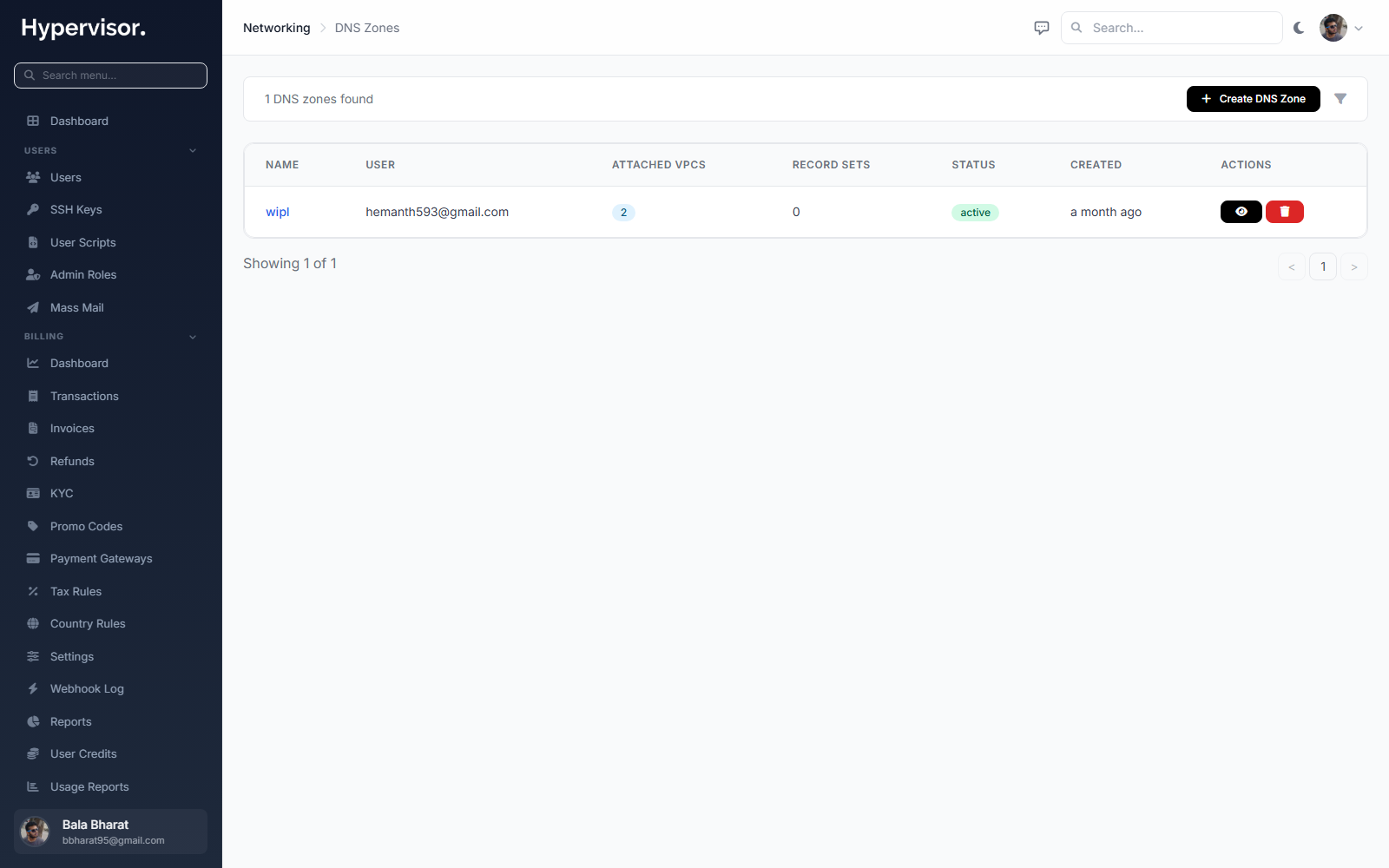This screenshot has height=868, width=1389.
Task: Click the KYC icon in sidebar
Action: (33, 493)
